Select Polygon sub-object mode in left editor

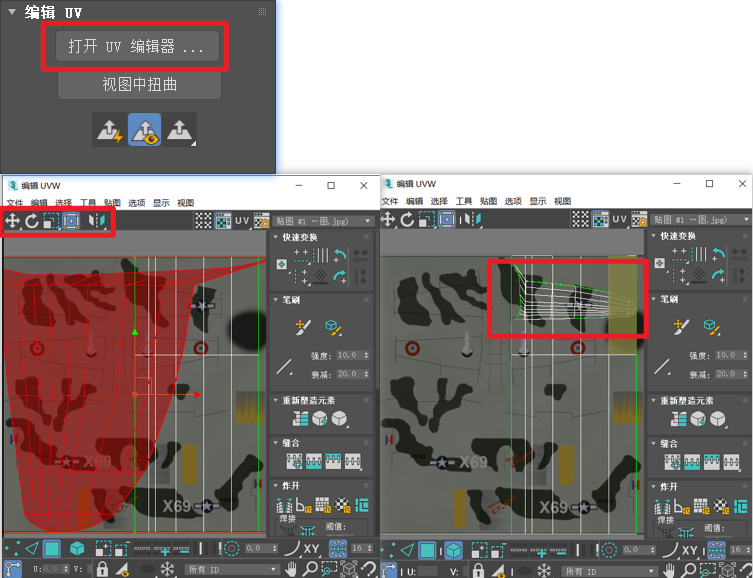tap(52, 549)
